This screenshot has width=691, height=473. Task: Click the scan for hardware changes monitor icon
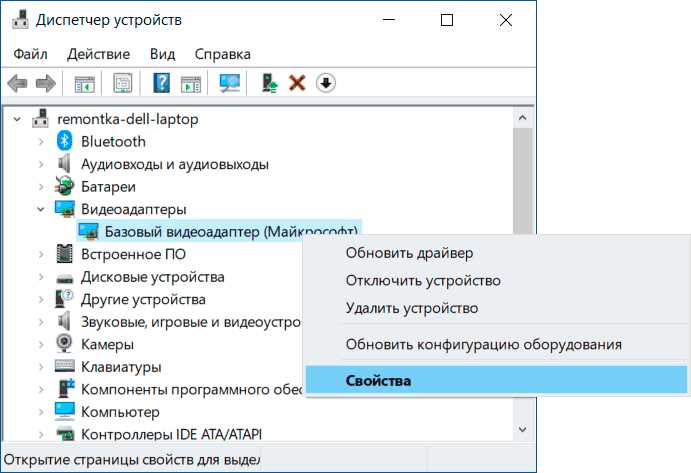coord(230,83)
